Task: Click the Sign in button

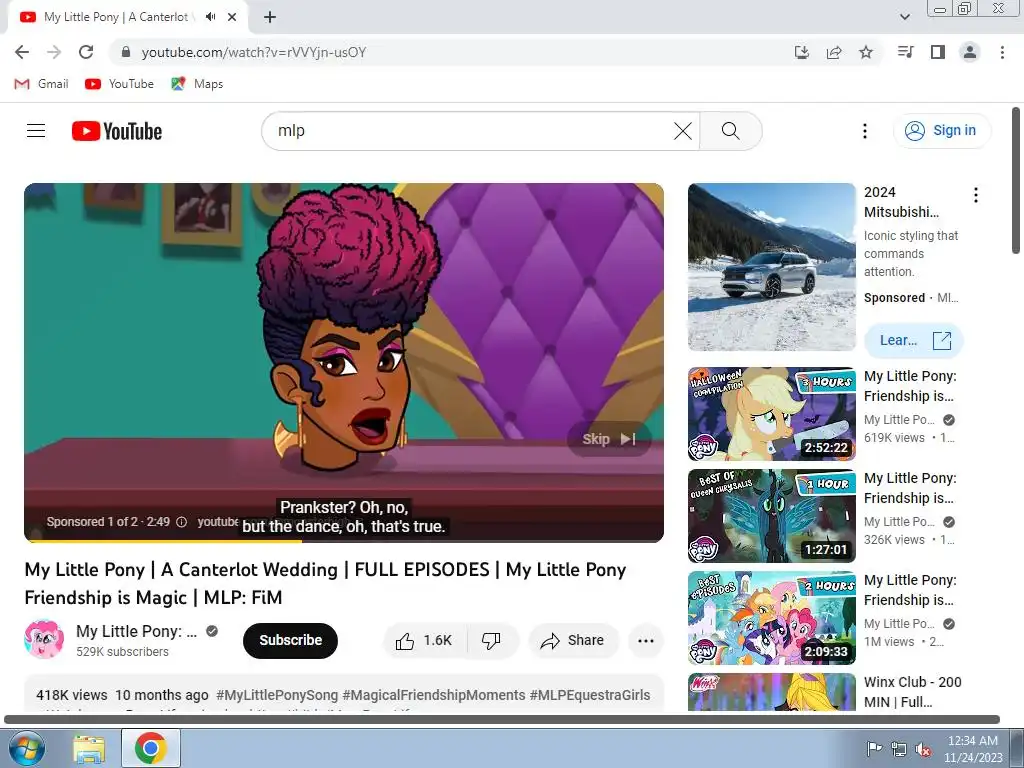Action: [942, 131]
